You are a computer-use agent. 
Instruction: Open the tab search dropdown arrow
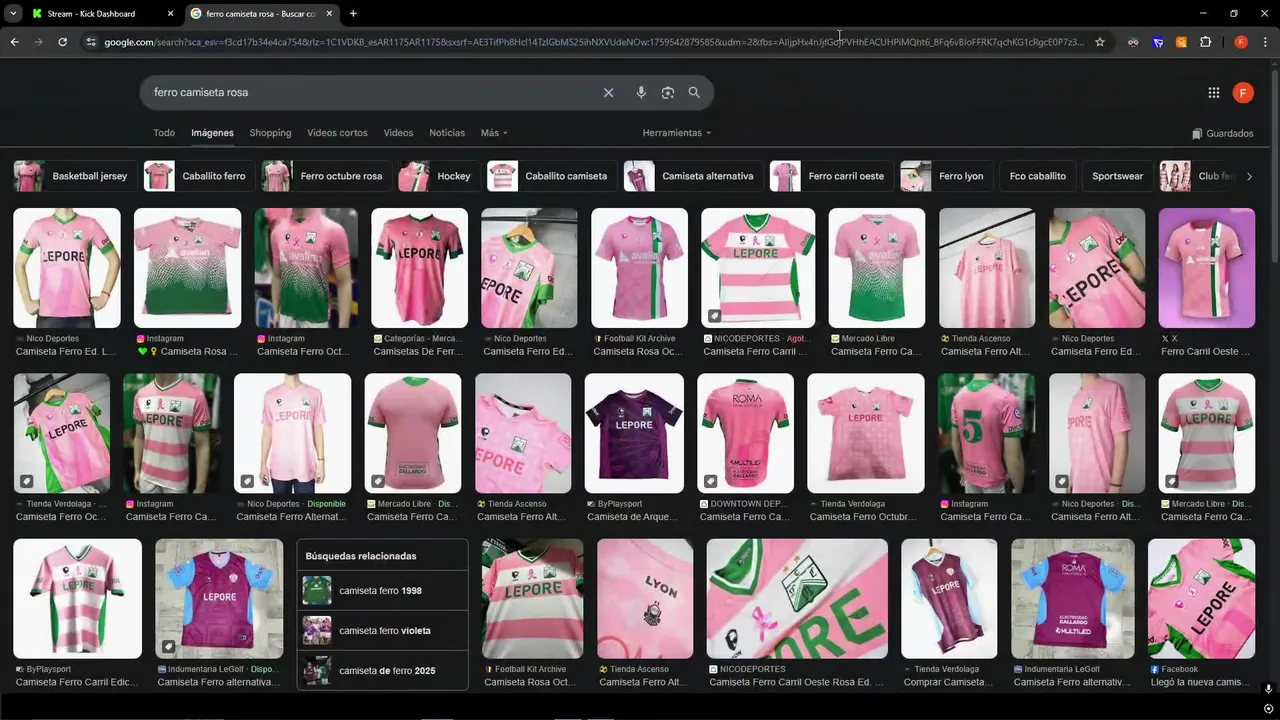tap(13, 13)
